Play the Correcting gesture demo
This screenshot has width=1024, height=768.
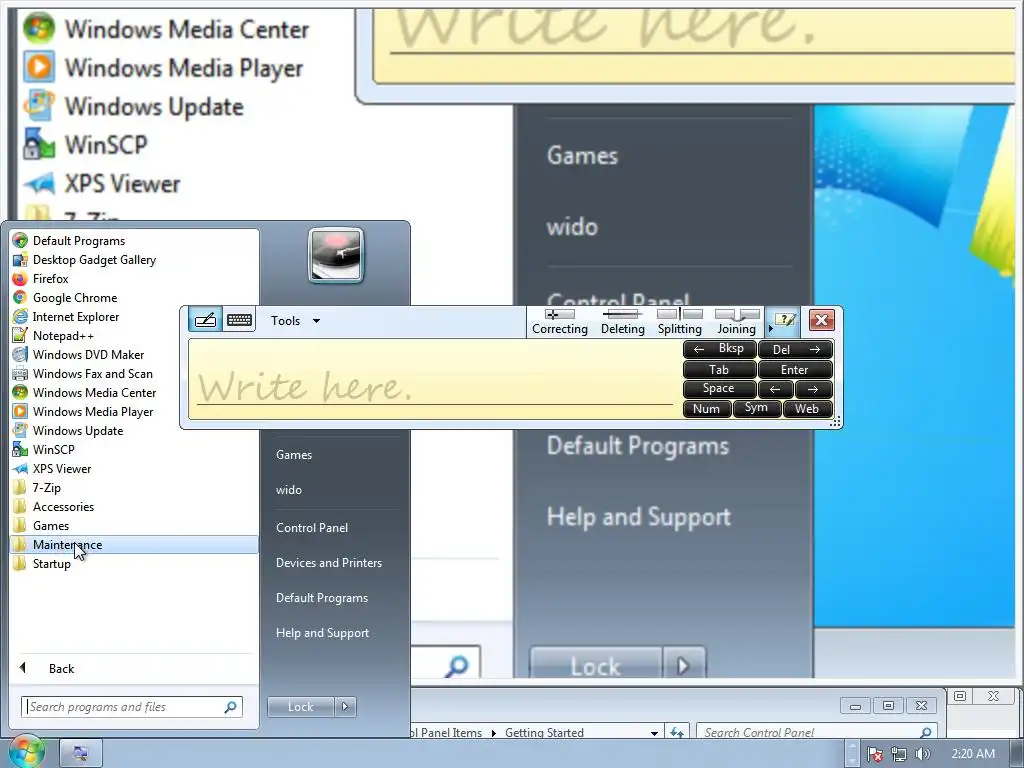pos(560,323)
